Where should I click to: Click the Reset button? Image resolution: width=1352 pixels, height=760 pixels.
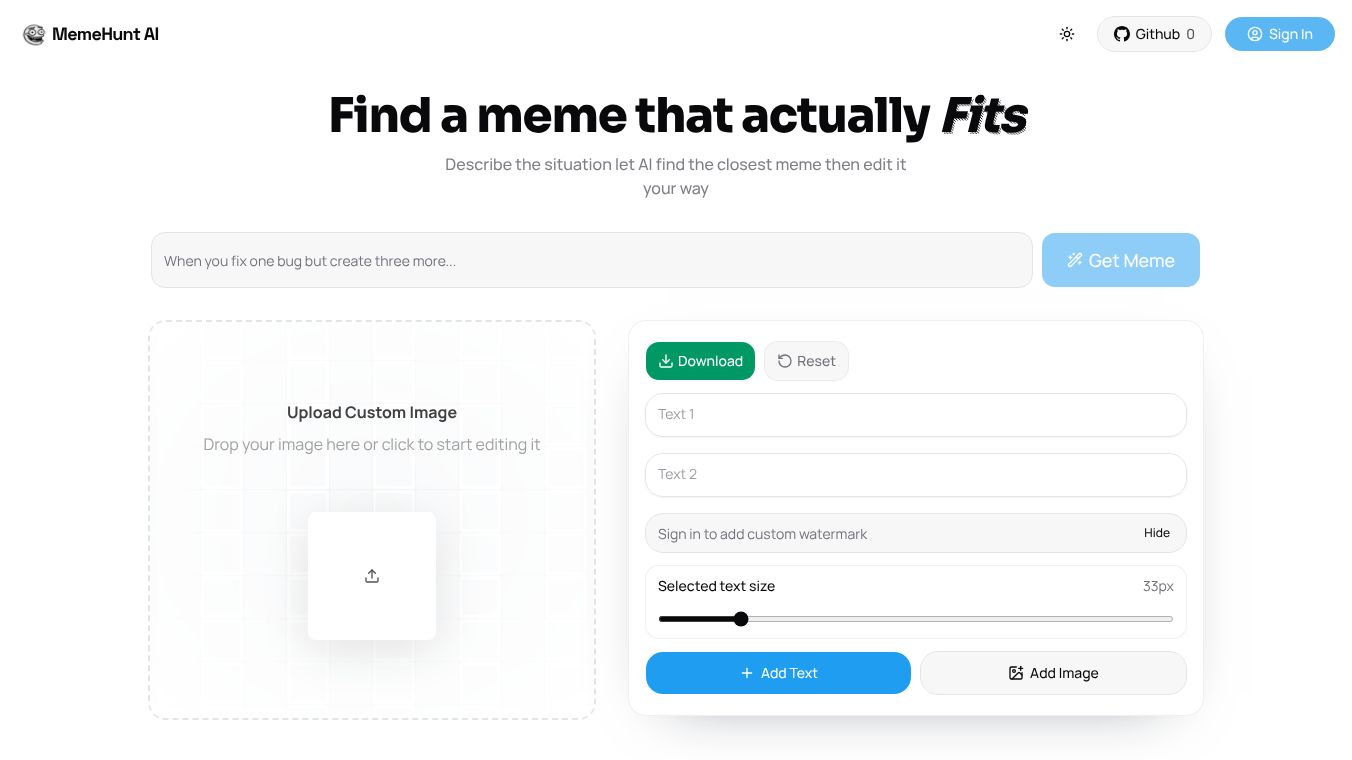[x=806, y=361]
